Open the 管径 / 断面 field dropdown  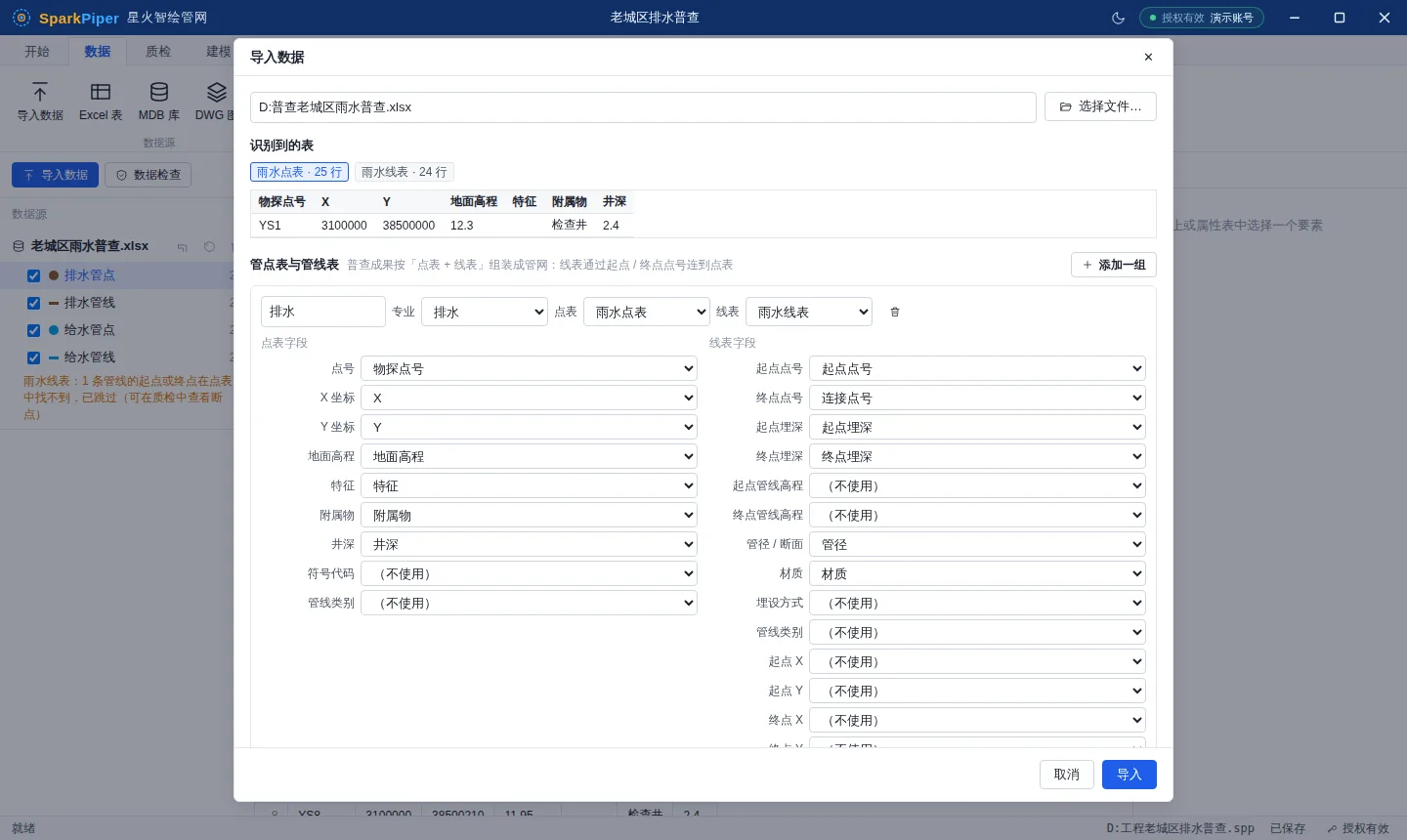(x=977, y=544)
